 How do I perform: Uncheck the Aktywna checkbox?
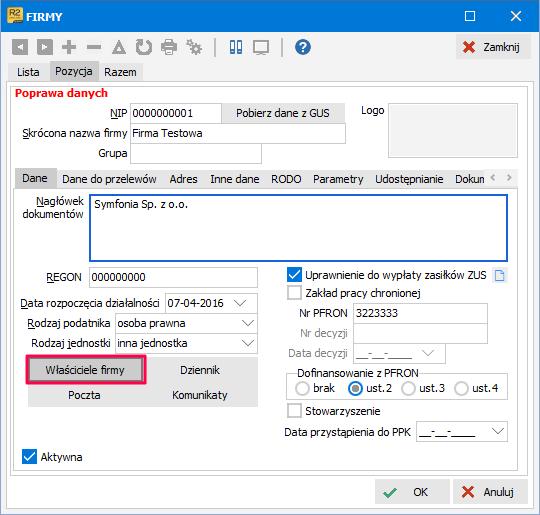[29, 457]
